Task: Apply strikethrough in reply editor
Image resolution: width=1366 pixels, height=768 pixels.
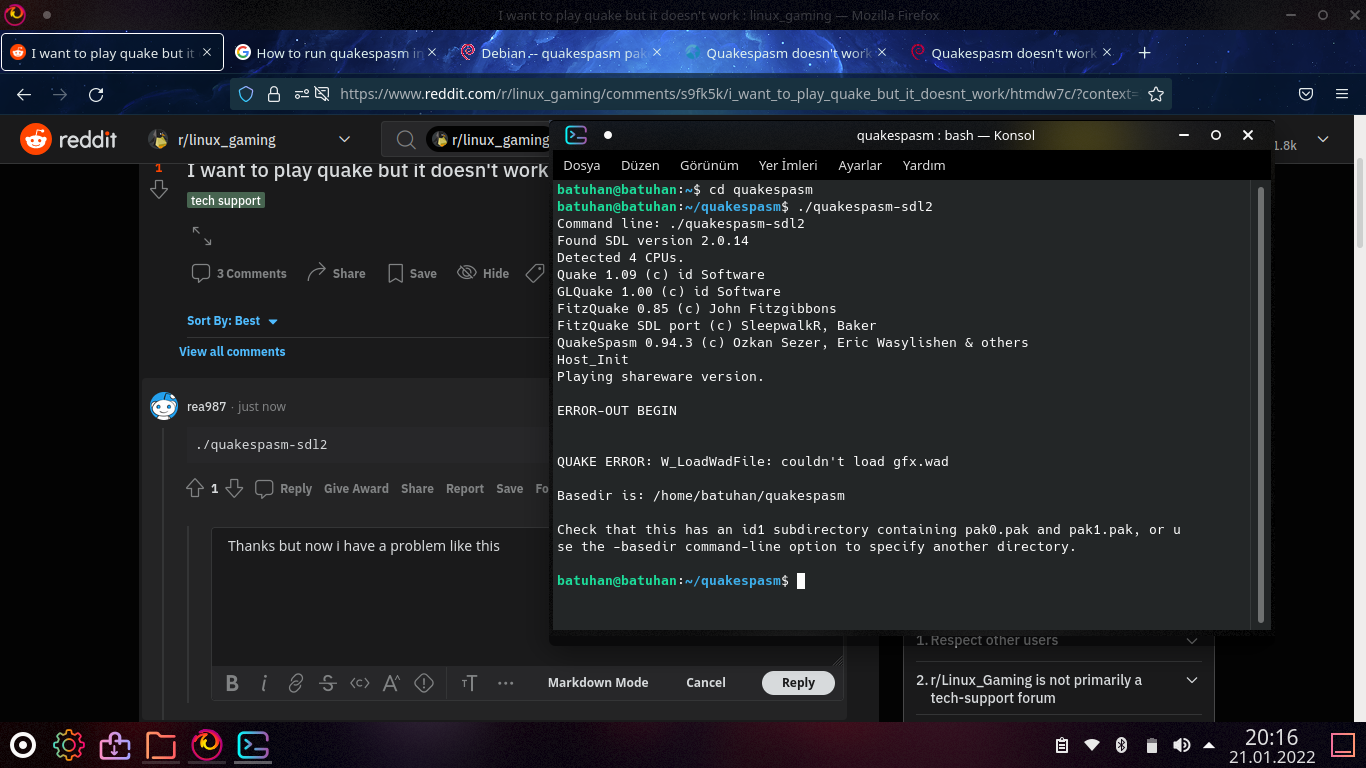Action: click(328, 683)
